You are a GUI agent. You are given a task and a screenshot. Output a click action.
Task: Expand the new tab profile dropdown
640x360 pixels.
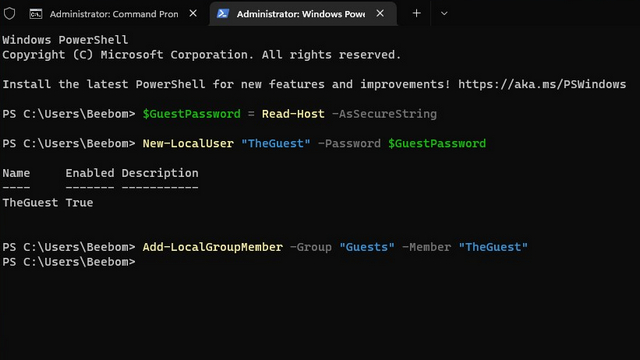(x=444, y=13)
